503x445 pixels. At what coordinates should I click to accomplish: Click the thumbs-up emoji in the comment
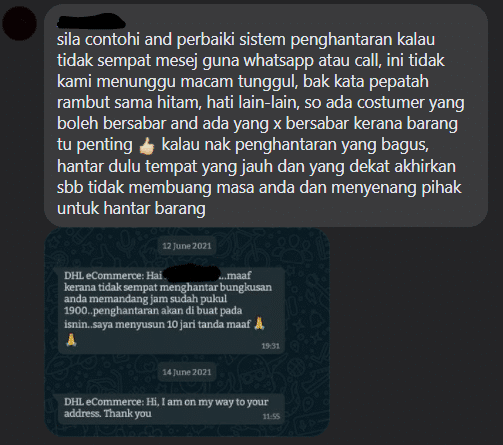147,146
